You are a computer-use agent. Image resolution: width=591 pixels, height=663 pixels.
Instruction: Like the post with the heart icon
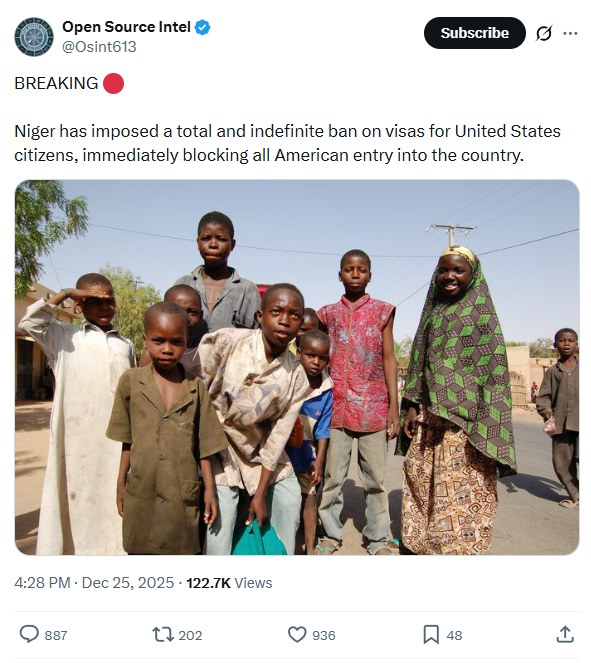tap(297, 635)
